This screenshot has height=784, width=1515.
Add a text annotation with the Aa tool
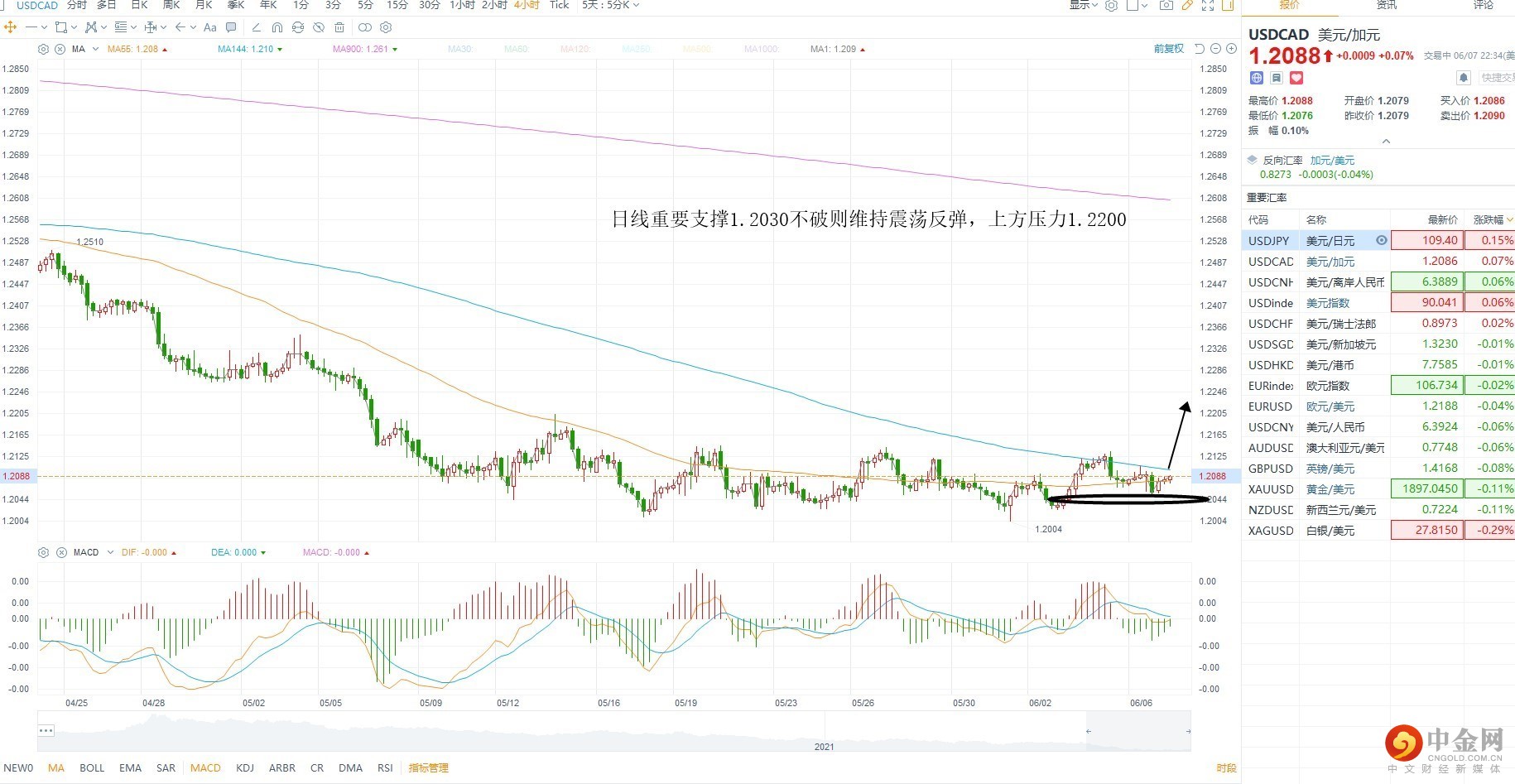tap(210, 27)
